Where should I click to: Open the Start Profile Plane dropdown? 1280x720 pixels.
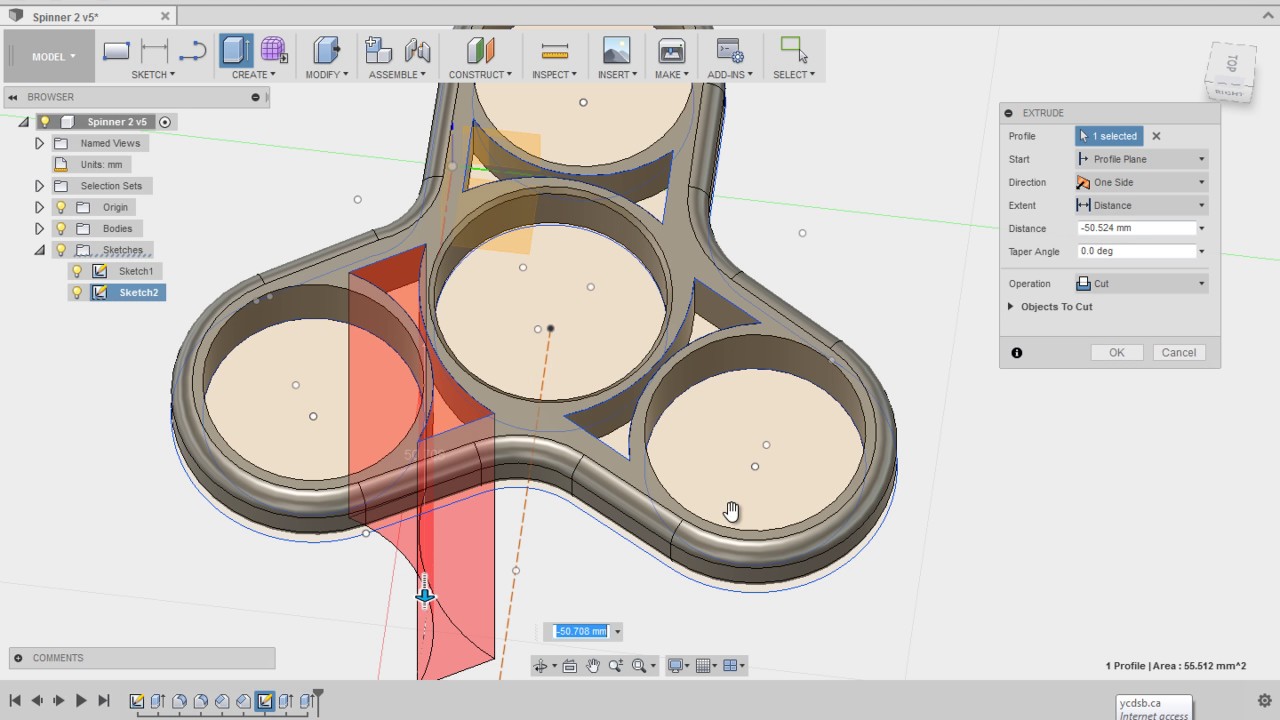tap(1142, 159)
